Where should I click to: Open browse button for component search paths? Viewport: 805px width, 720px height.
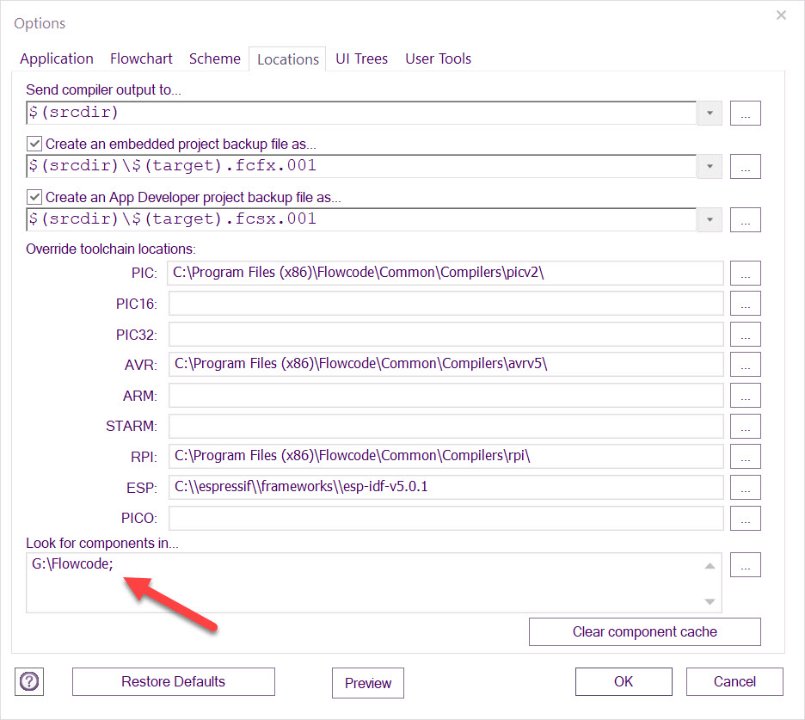pyautogui.click(x=745, y=565)
